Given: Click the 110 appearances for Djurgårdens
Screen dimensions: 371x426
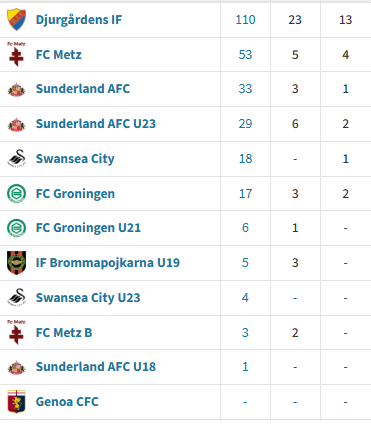Looking at the screenshot, I should pyautogui.click(x=245, y=20).
